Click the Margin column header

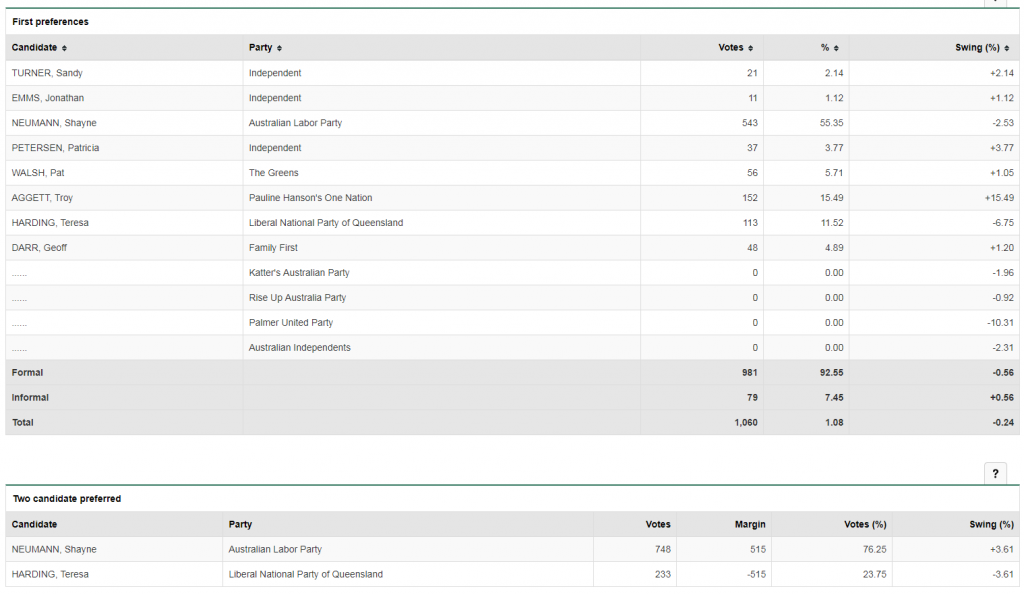click(x=749, y=524)
